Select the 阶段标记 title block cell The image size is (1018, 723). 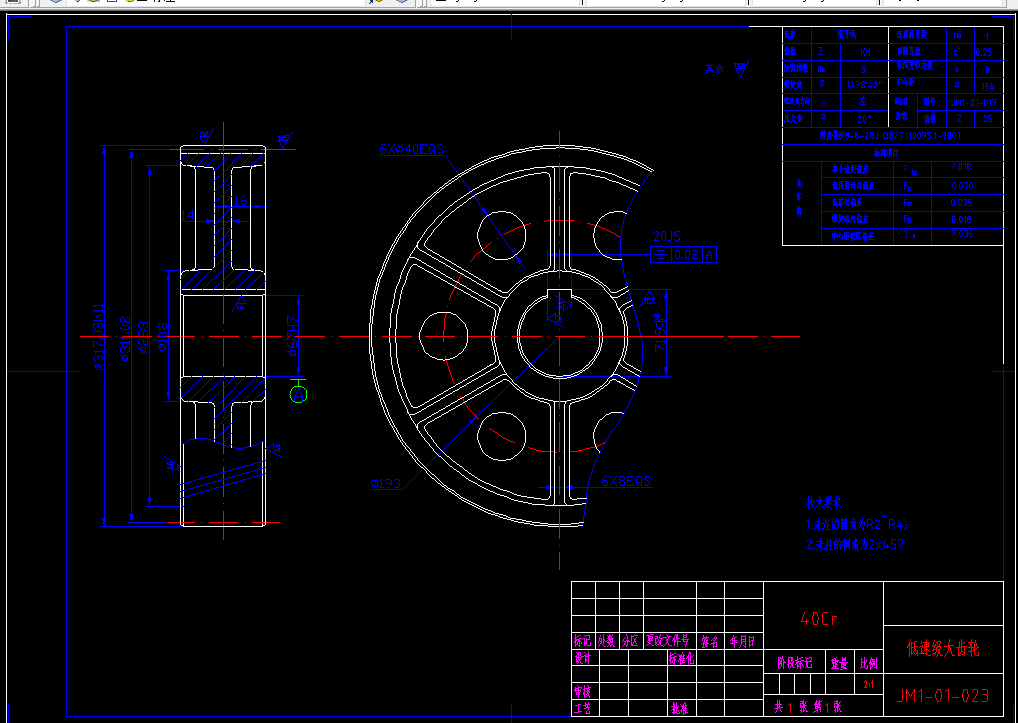[x=795, y=663]
